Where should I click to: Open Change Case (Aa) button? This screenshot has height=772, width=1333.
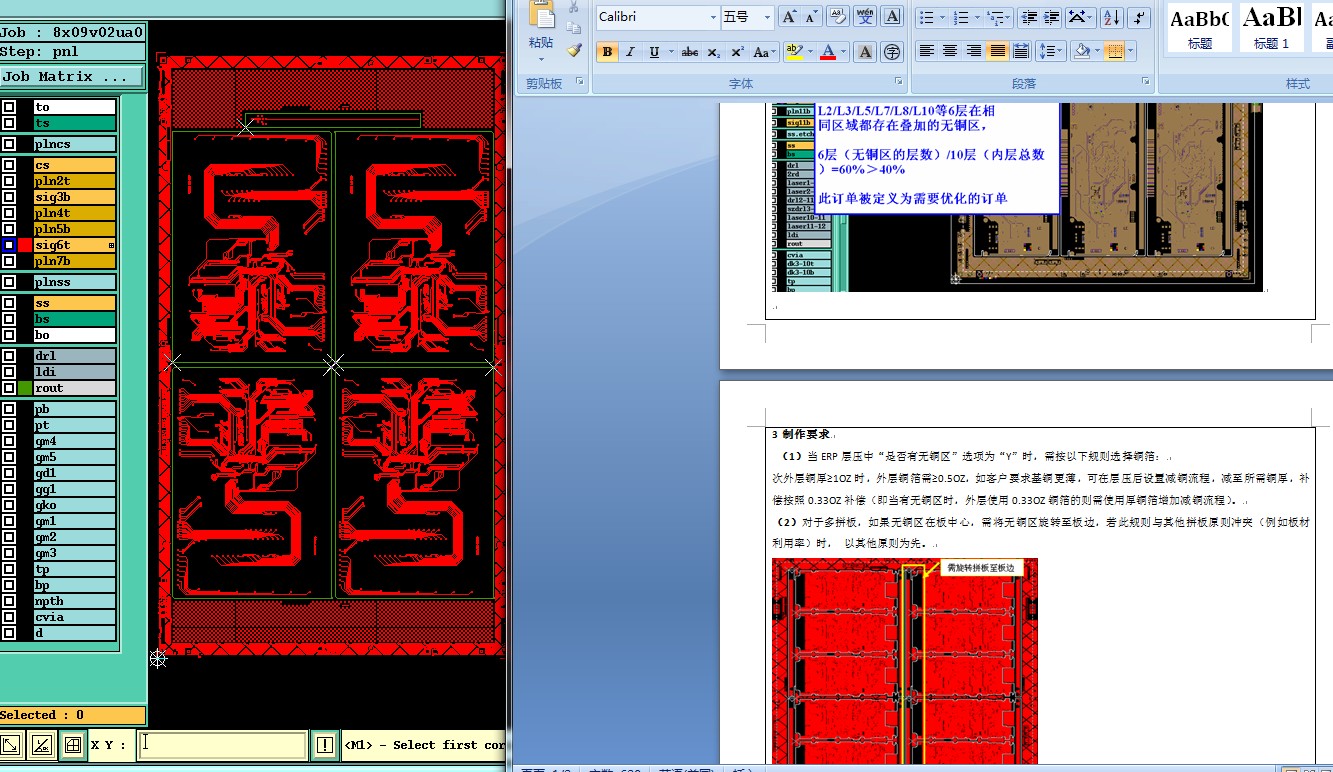[x=762, y=52]
